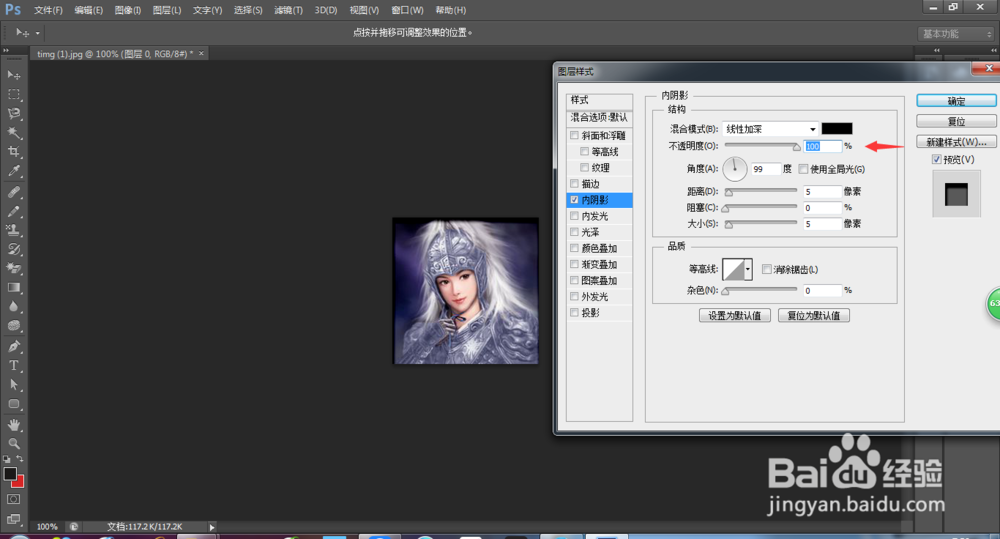Select the Move tool in toolbox
The width and height of the screenshot is (1000, 539).
(x=13, y=75)
